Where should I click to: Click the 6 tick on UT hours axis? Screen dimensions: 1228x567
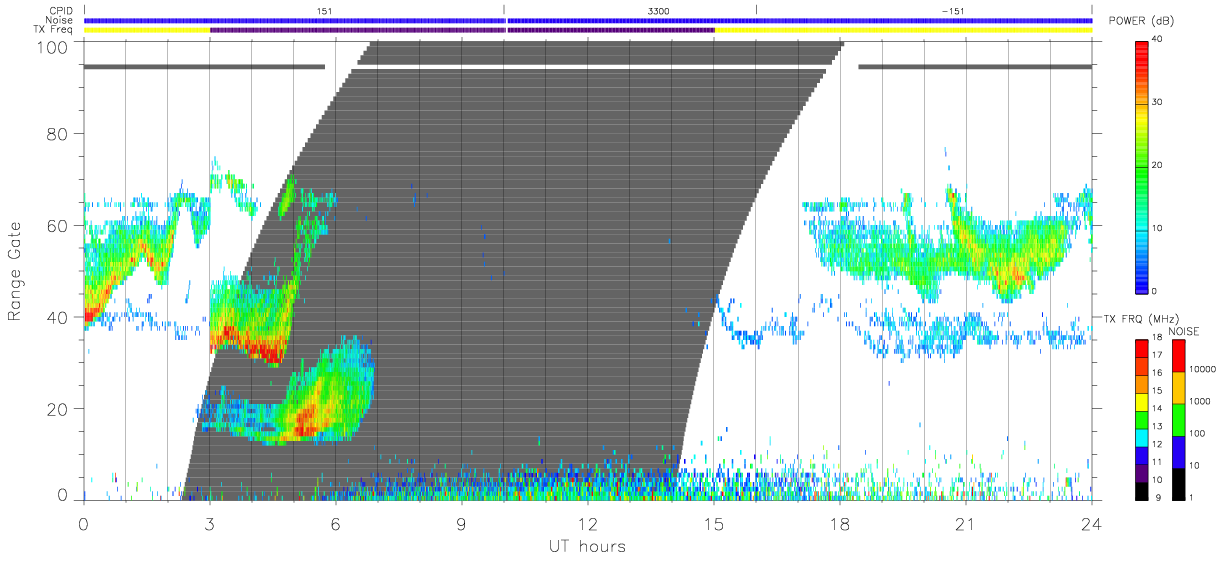point(336,523)
